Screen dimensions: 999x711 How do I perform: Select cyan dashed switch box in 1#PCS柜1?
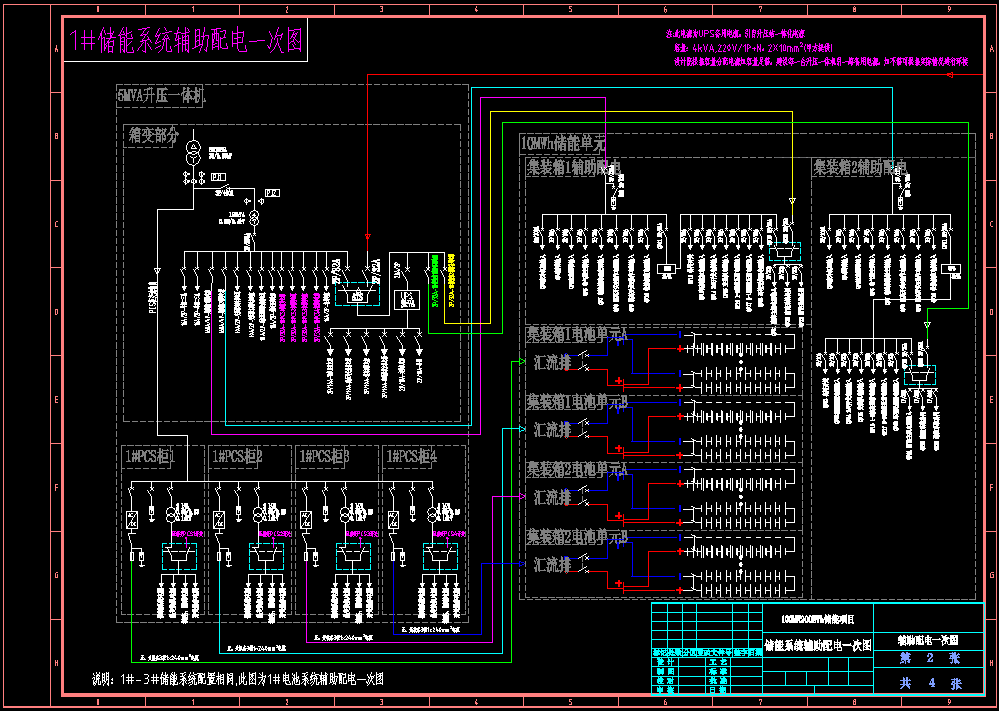pos(180,556)
